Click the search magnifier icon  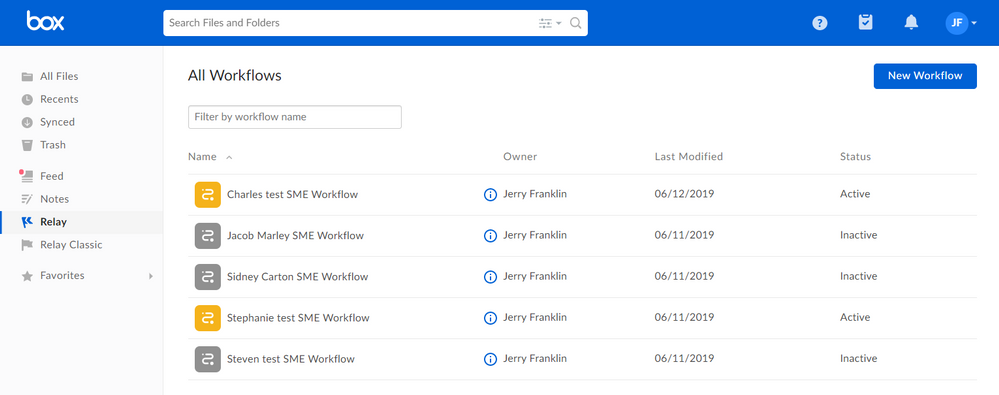click(x=575, y=23)
